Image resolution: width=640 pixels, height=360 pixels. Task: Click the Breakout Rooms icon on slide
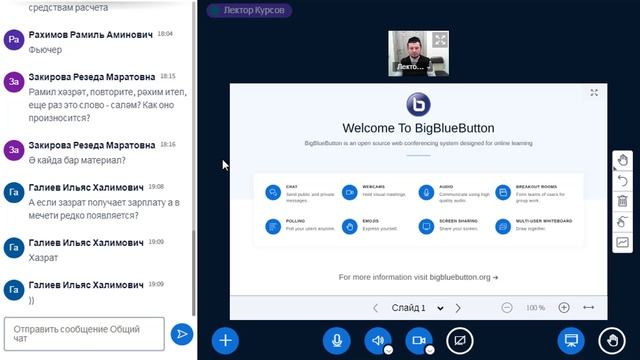503,192
